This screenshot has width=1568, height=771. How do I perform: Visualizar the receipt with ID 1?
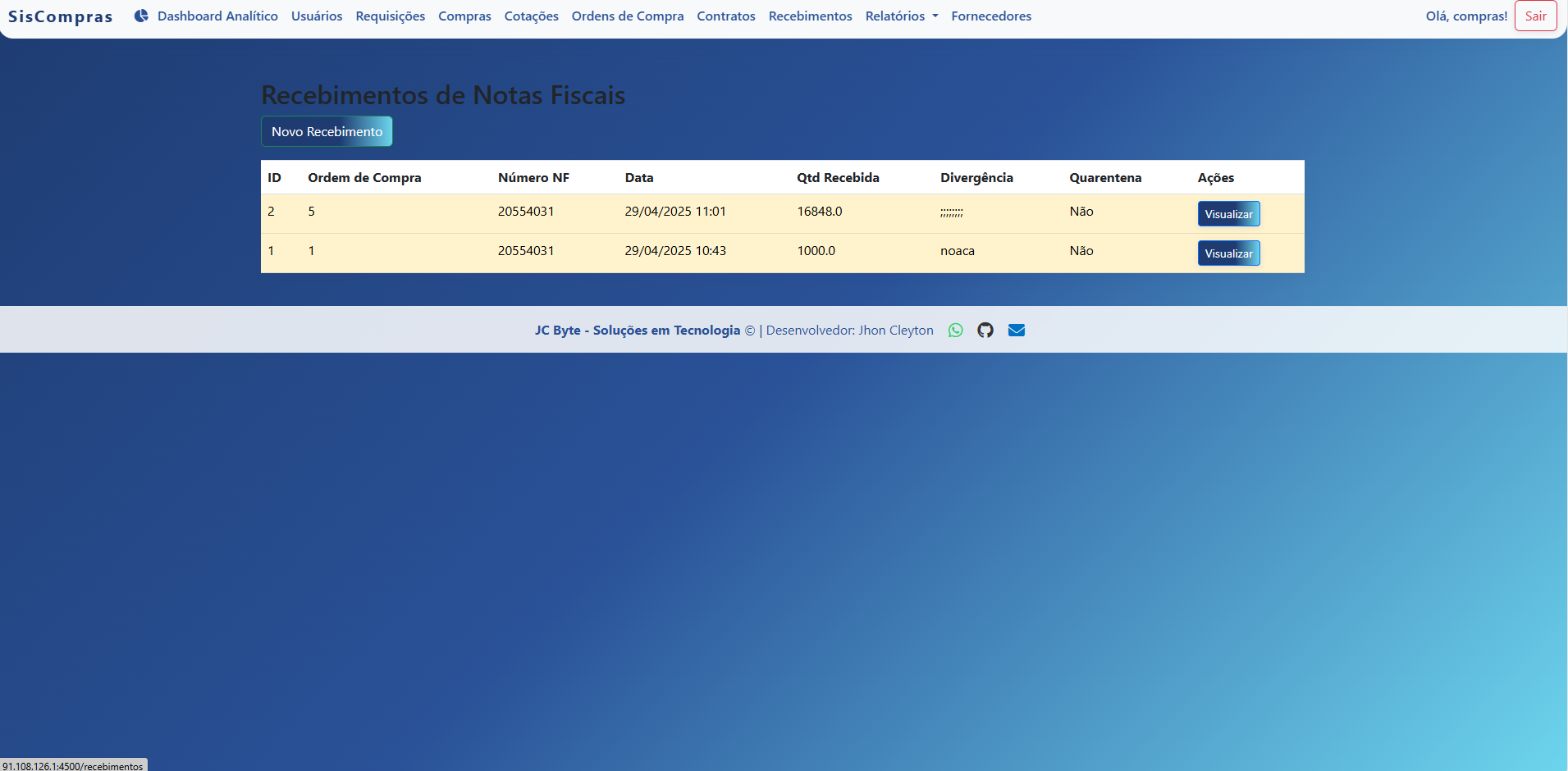1228,253
